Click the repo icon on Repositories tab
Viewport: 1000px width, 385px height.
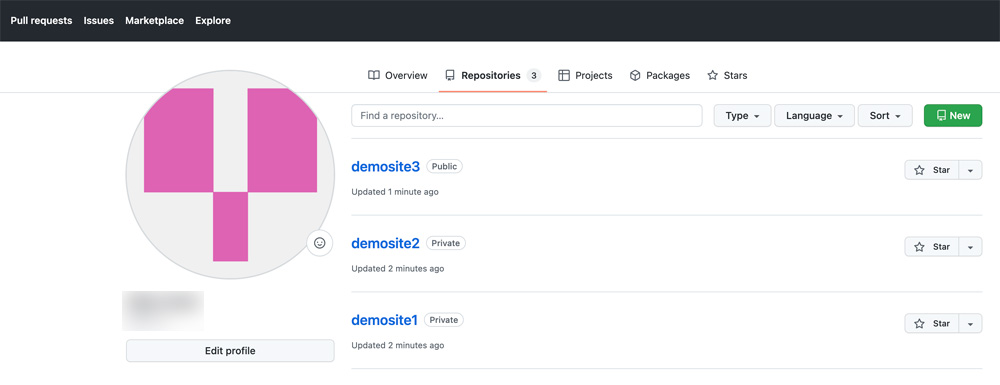[450, 76]
